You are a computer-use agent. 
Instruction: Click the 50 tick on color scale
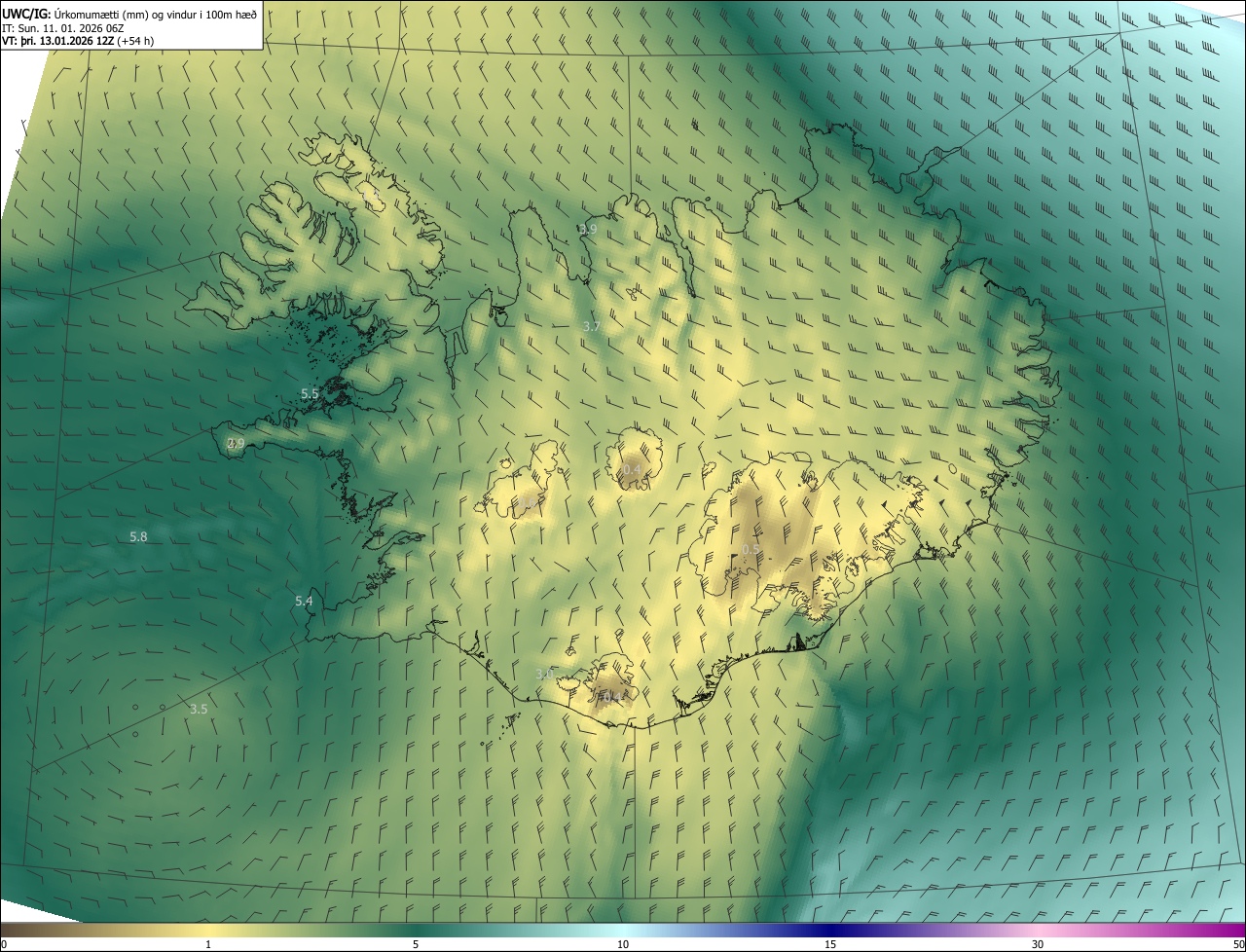1238,944
